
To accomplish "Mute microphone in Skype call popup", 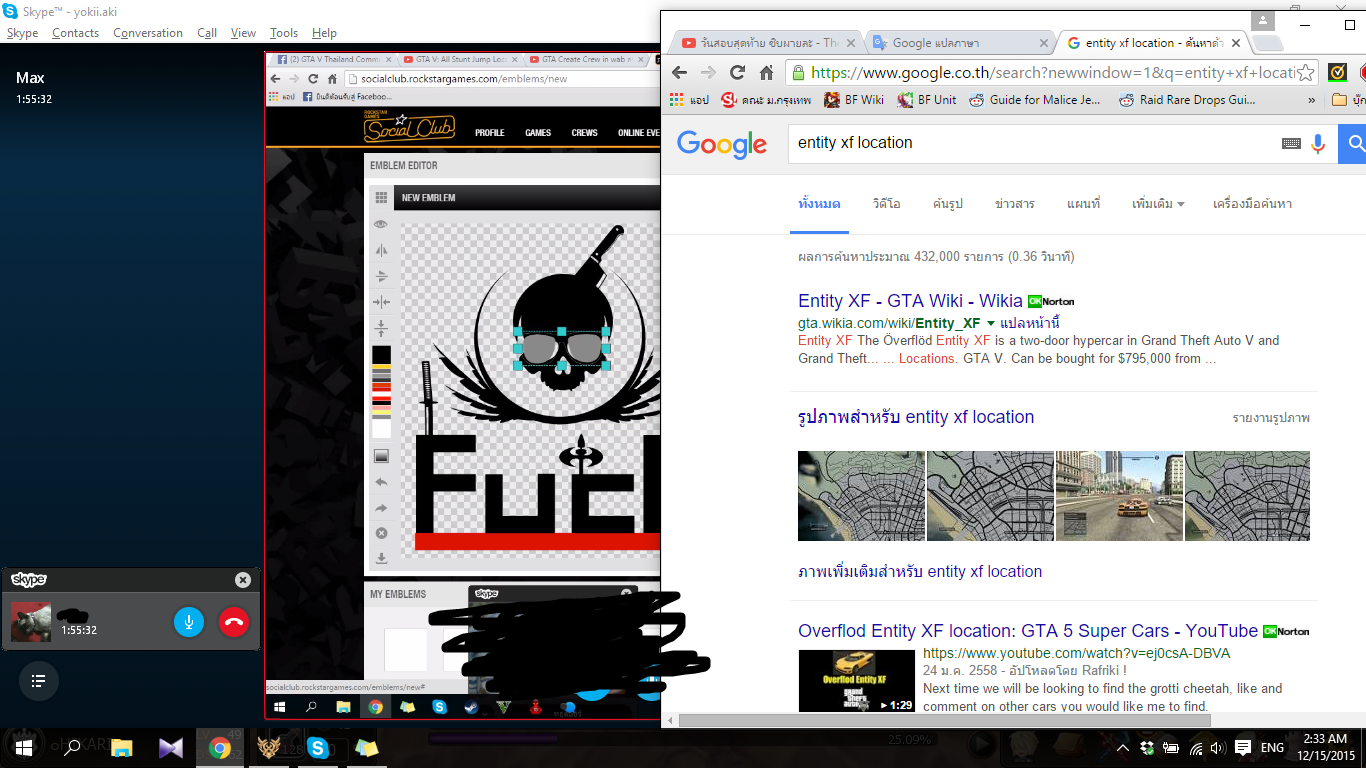I will pos(188,622).
